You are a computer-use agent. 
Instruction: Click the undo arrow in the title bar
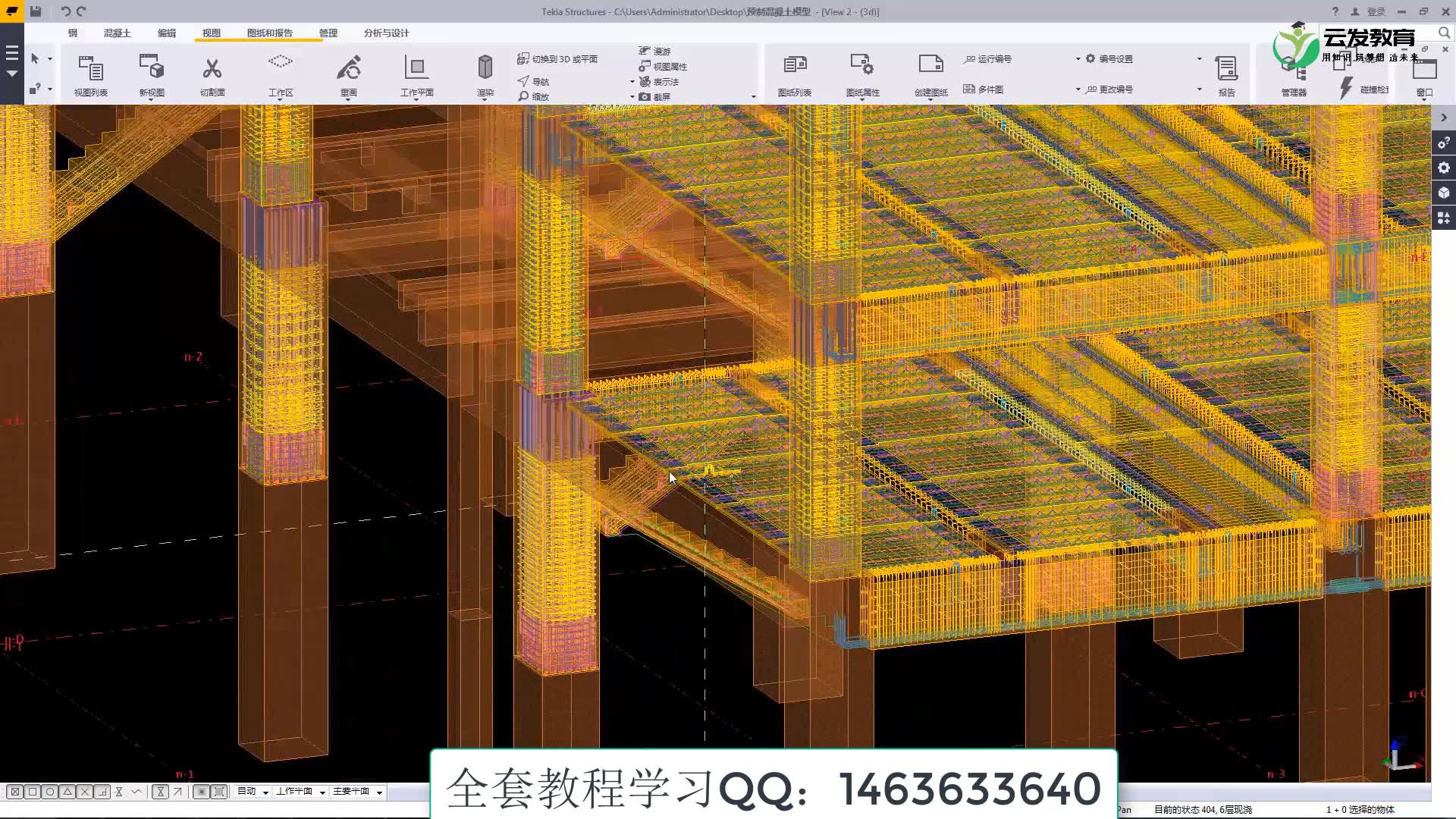[65, 11]
